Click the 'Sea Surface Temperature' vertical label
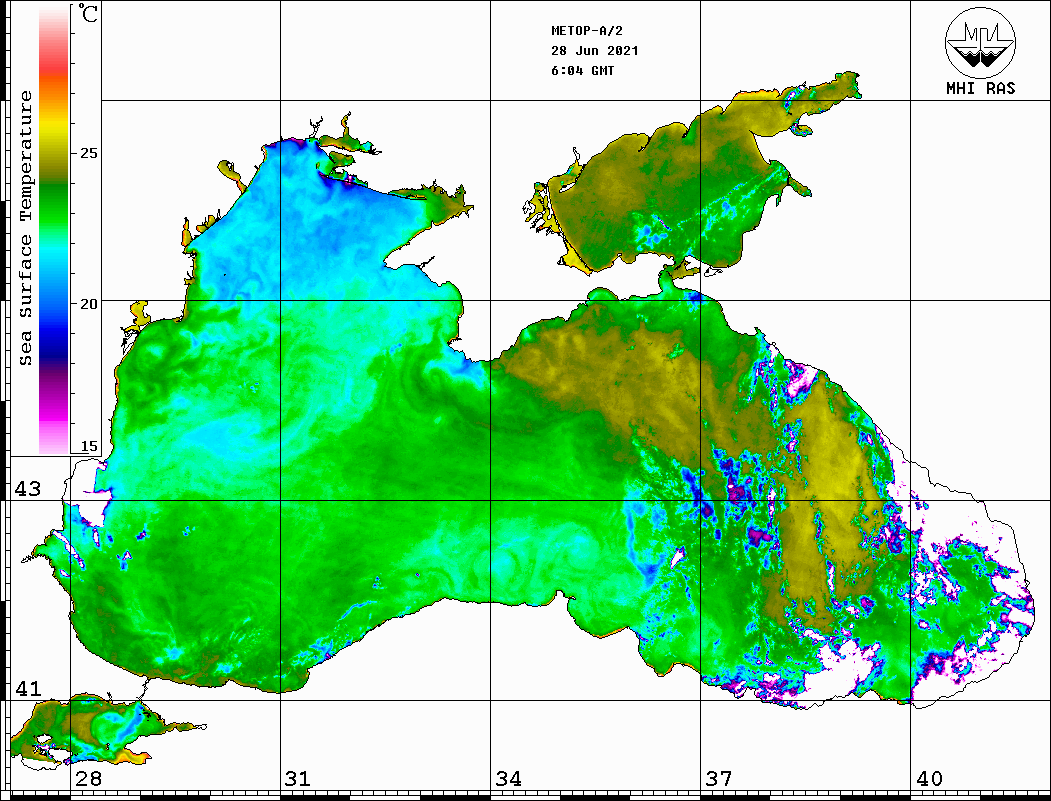This screenshot has height=801, width=1051. (25, 229)
